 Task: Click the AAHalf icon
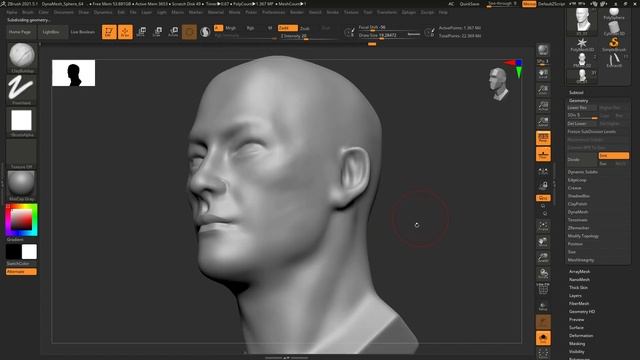click(543, 122)
